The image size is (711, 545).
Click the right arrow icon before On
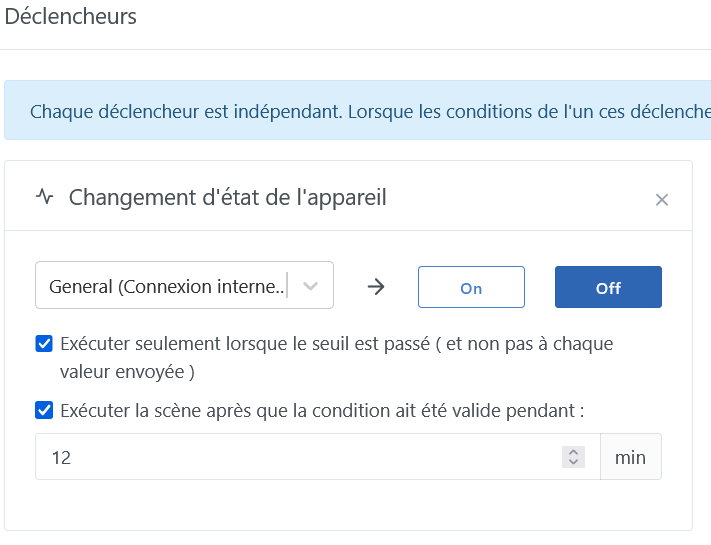376,287
